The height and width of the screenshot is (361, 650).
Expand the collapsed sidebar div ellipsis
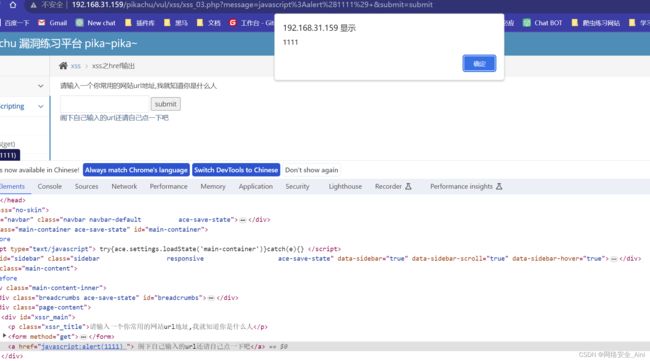pyautogui.click(x=614, y=259)
